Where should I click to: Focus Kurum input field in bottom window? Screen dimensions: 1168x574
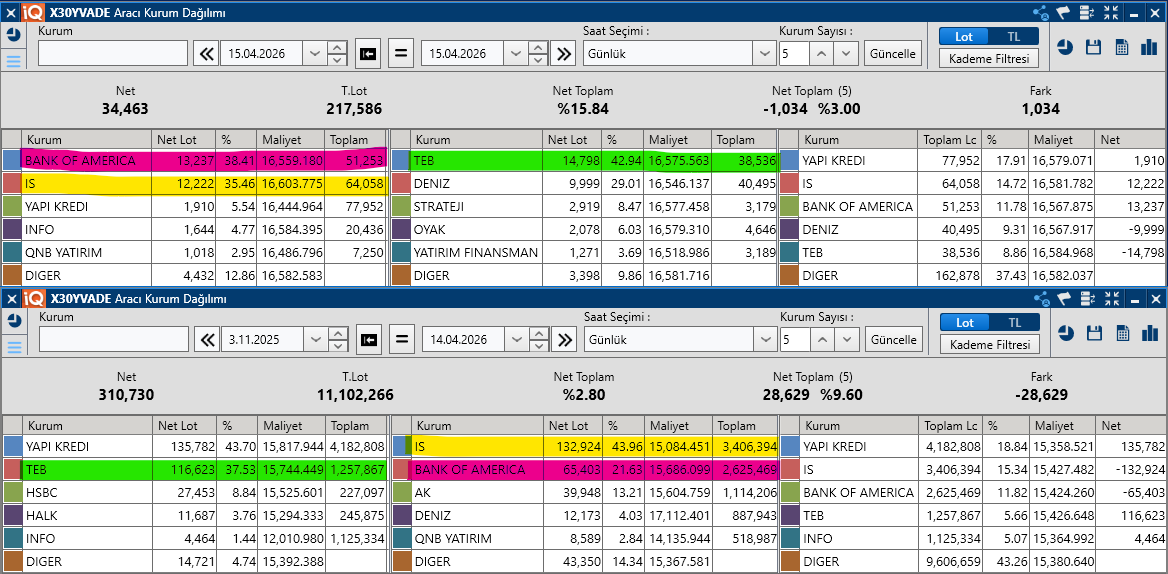pyautogui.click(x=114, y=339)
